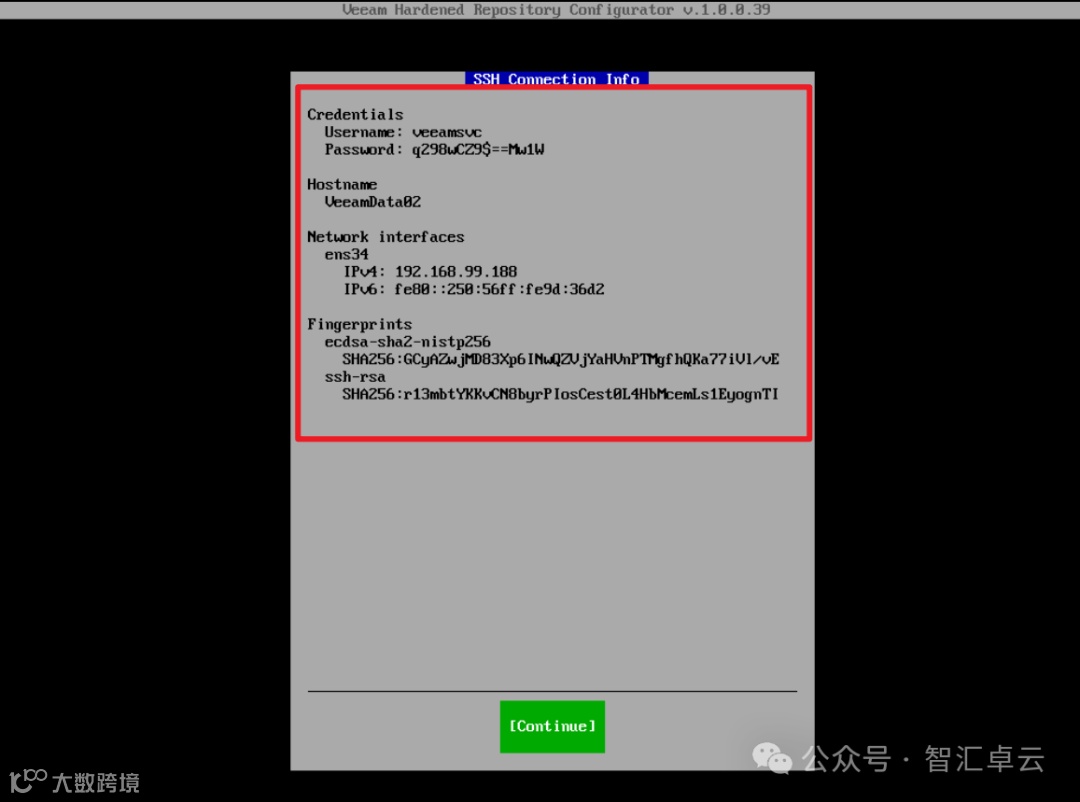
Task: Click the Fingerprints heading
Action: [360, 325]
